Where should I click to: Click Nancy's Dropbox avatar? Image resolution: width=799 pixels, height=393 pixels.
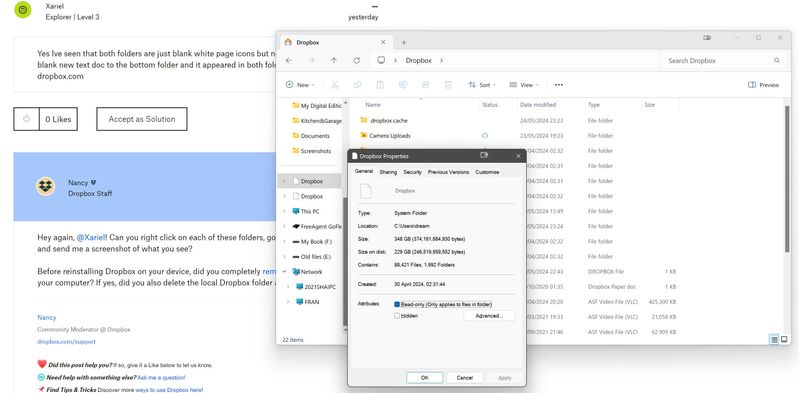45,186
